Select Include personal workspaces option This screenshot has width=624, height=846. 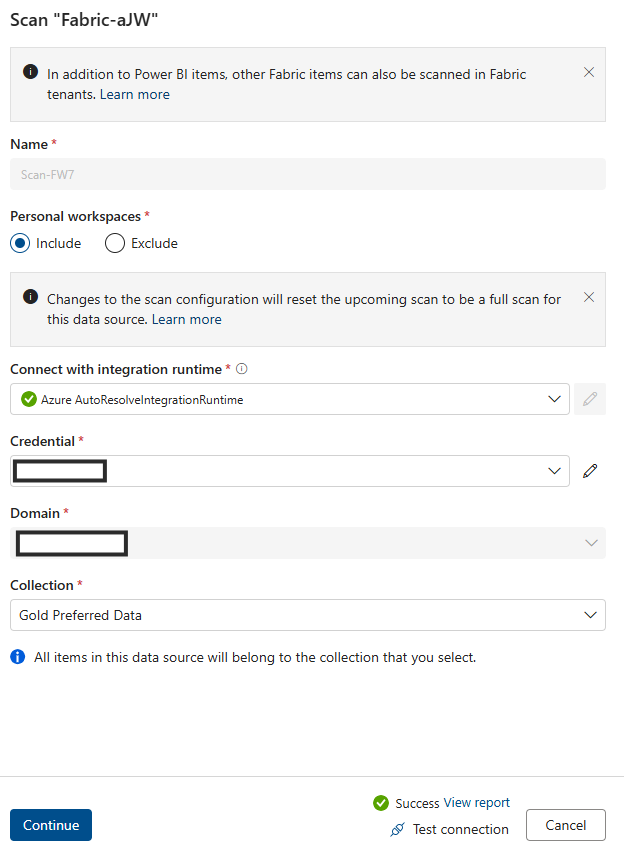(20, 243)
